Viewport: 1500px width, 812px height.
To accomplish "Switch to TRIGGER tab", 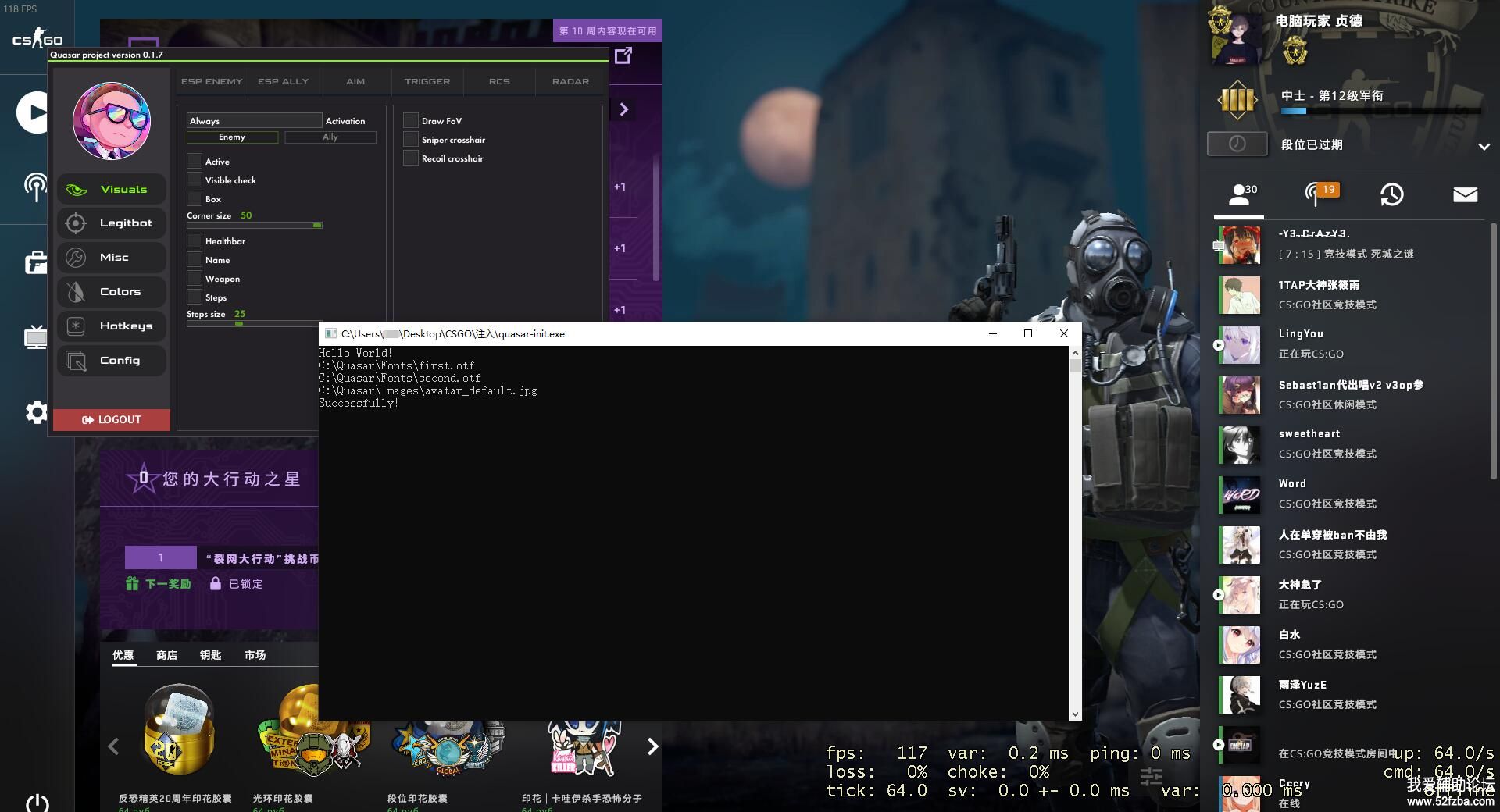I will pyautogui.click(x=427, y=81).
